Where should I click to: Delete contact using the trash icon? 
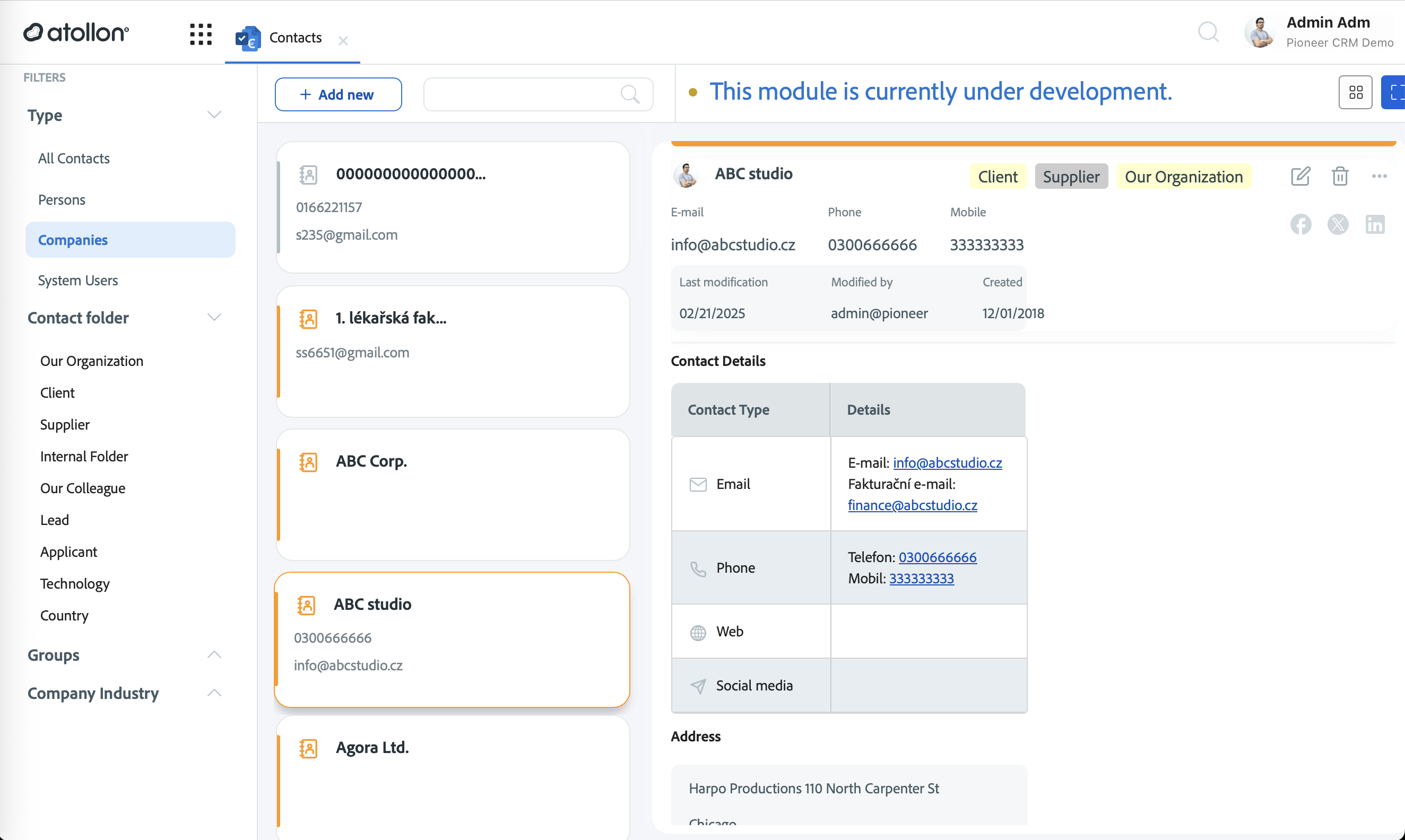[1340, 176]
